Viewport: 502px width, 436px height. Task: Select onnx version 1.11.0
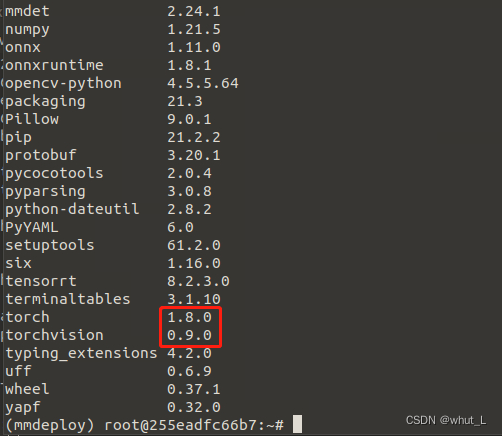pos(194,47)
